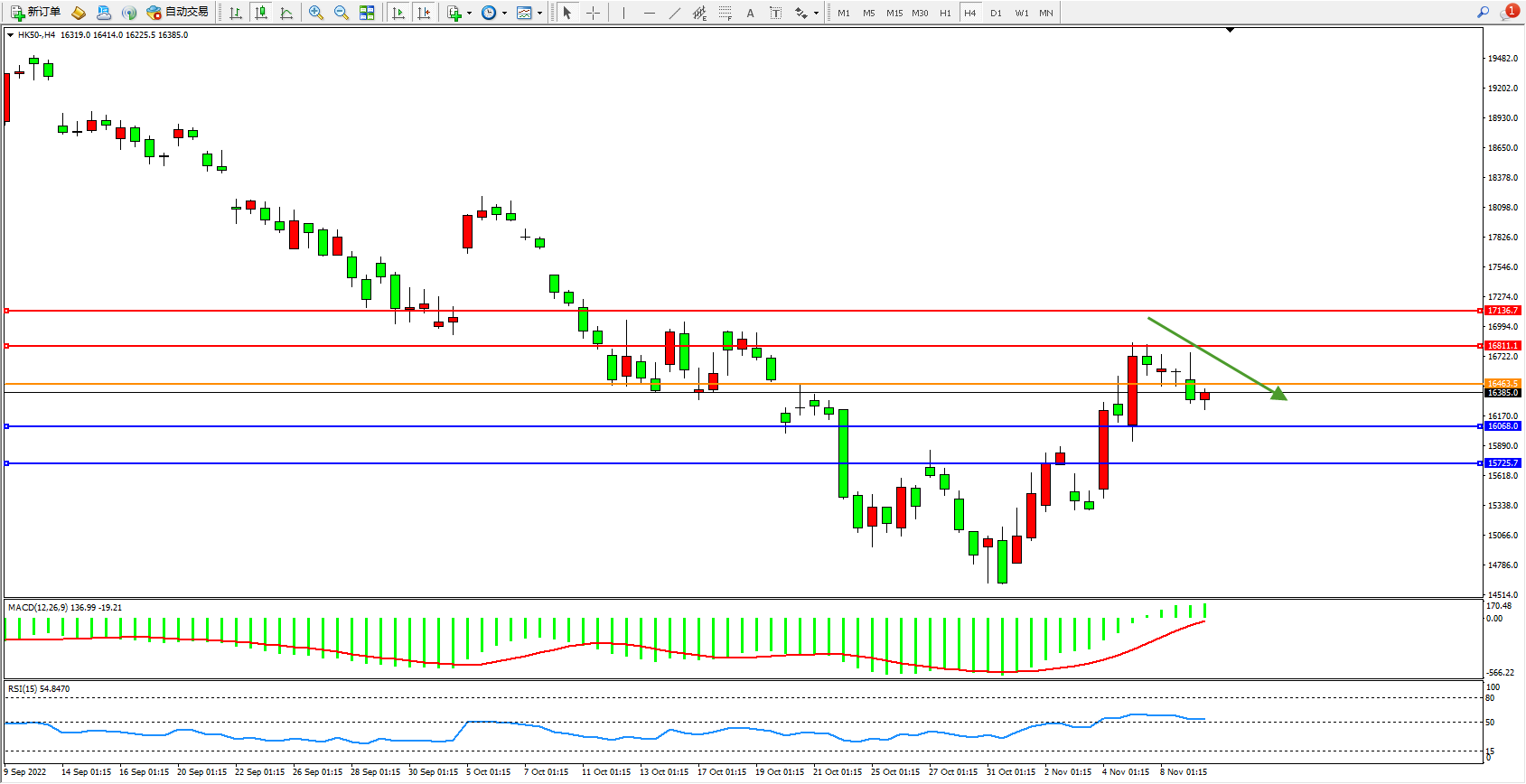Switch chart to bar chart mode
The height and width of the screenshot is (784, 1526).
click(236, 13)
